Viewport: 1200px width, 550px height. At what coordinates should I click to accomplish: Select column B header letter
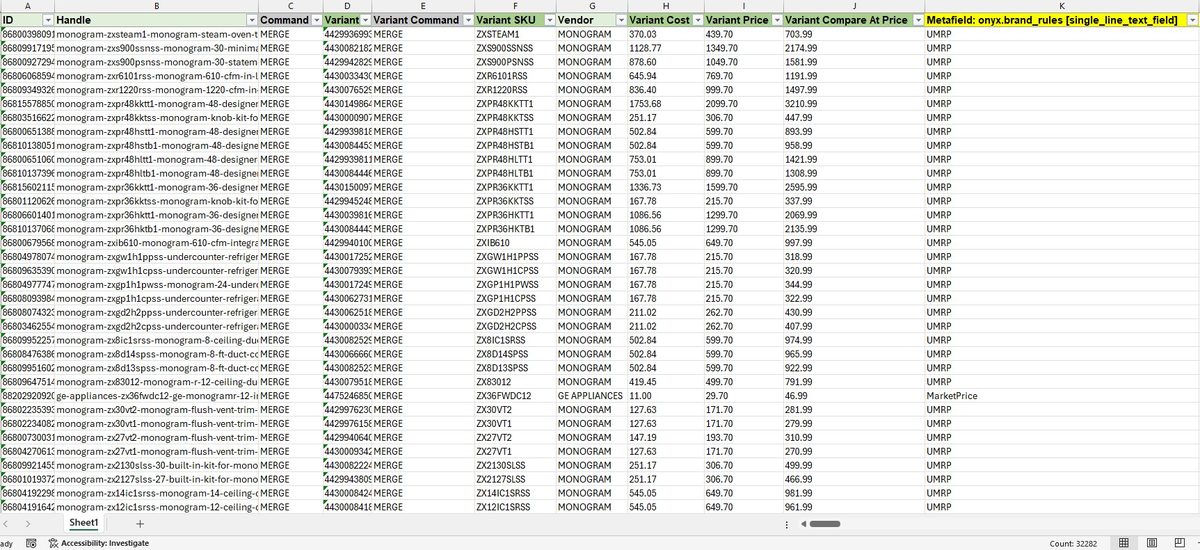(x=156, y=6)
